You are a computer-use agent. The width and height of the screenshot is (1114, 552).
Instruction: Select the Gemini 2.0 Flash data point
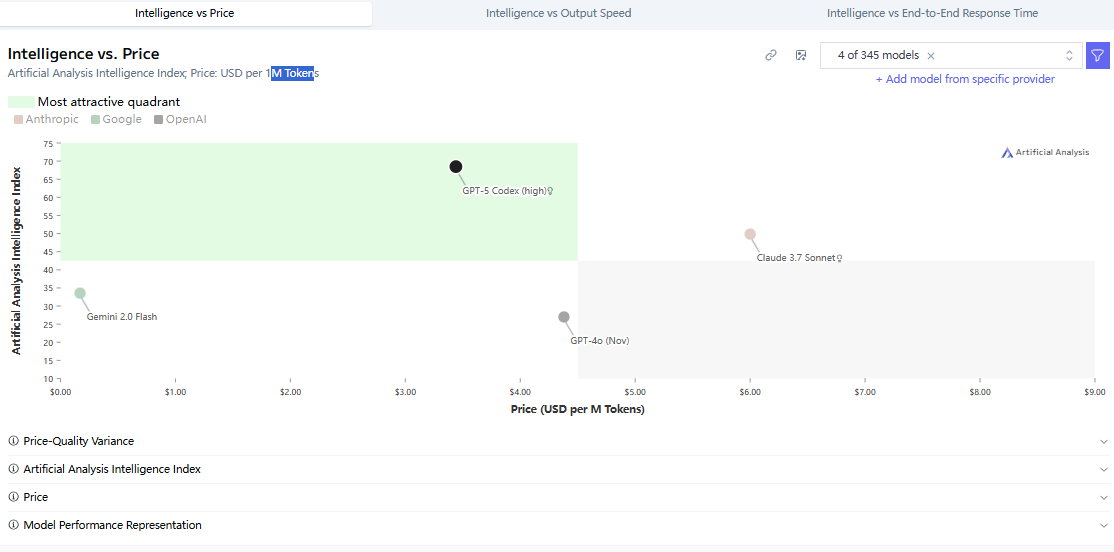click(80, 293)
